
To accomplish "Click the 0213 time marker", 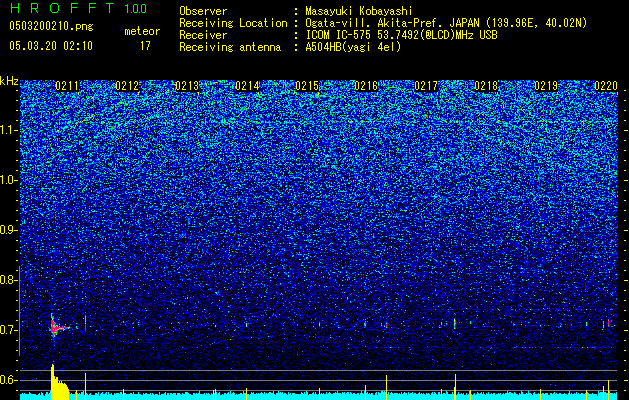I will 187,86.
